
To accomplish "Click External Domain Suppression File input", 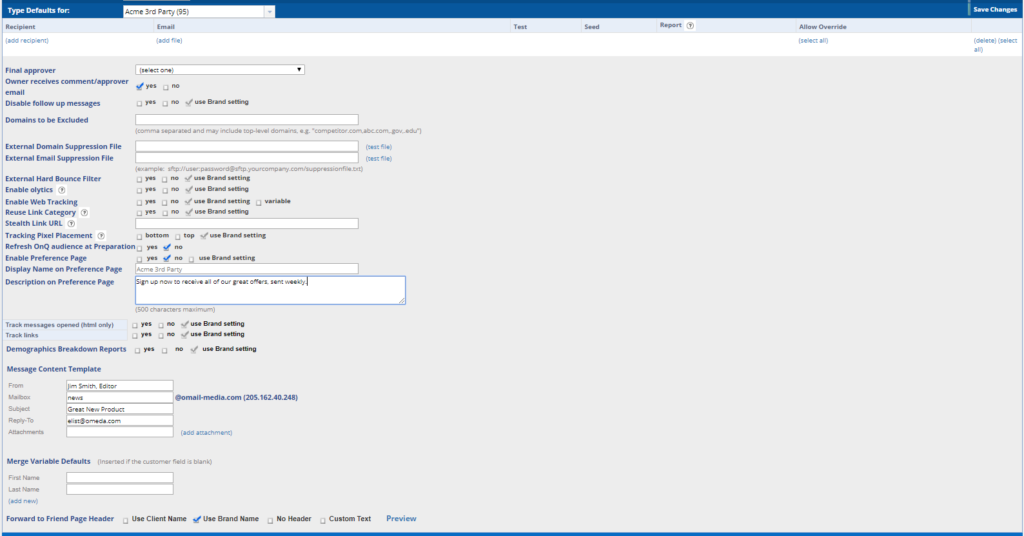I will click(x=247, y=146).
